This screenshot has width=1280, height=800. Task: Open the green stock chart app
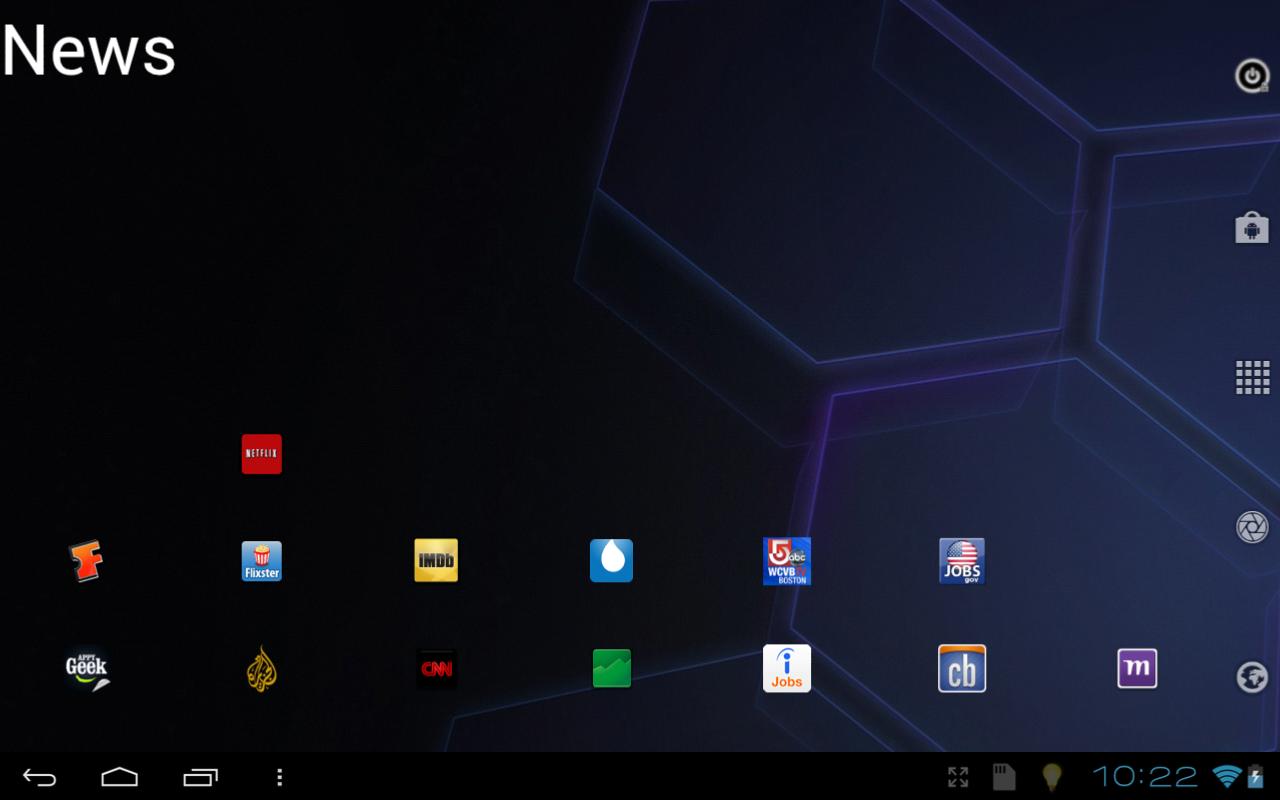612,669
